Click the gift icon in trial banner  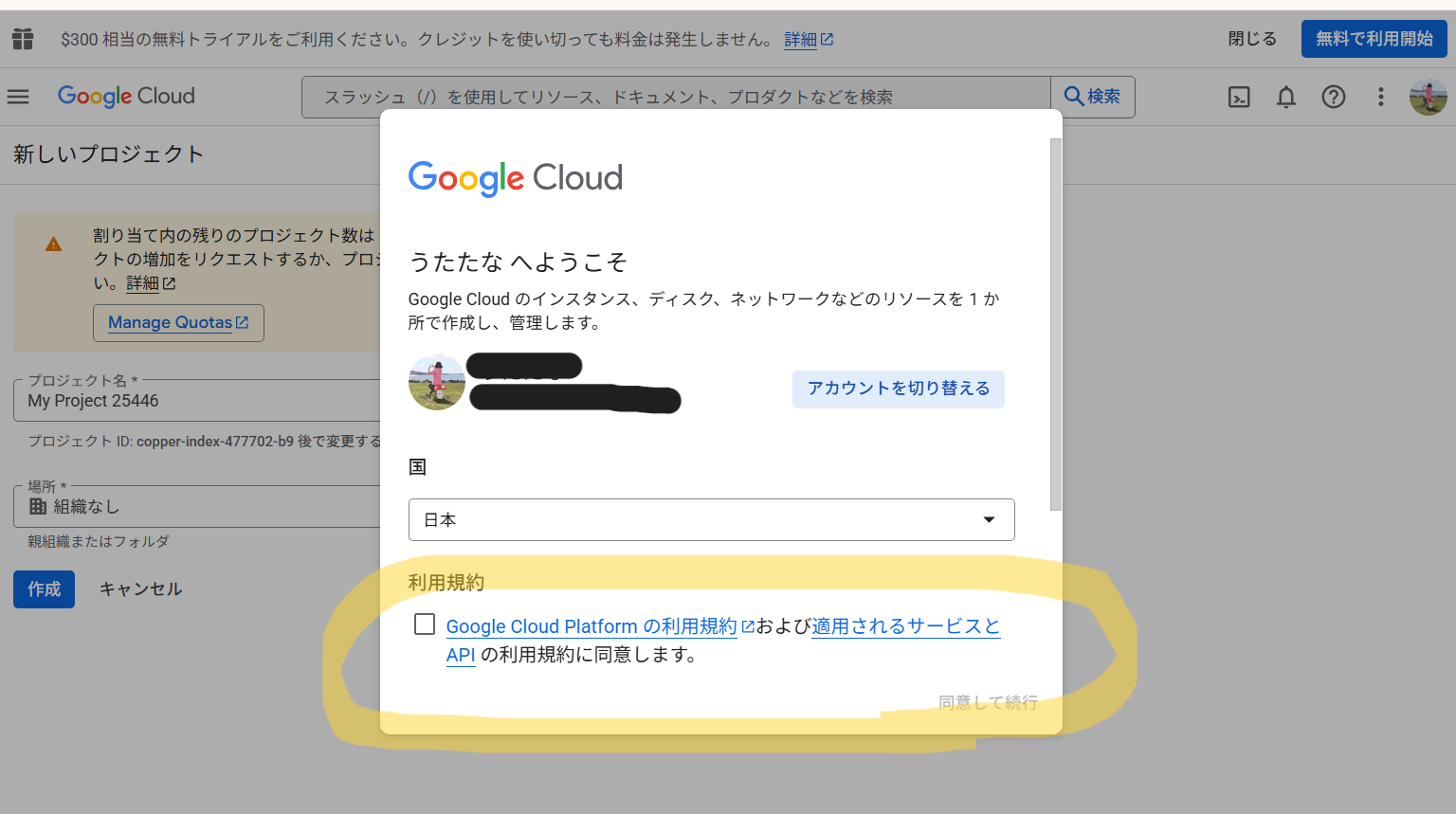click(x=23, y=39)
